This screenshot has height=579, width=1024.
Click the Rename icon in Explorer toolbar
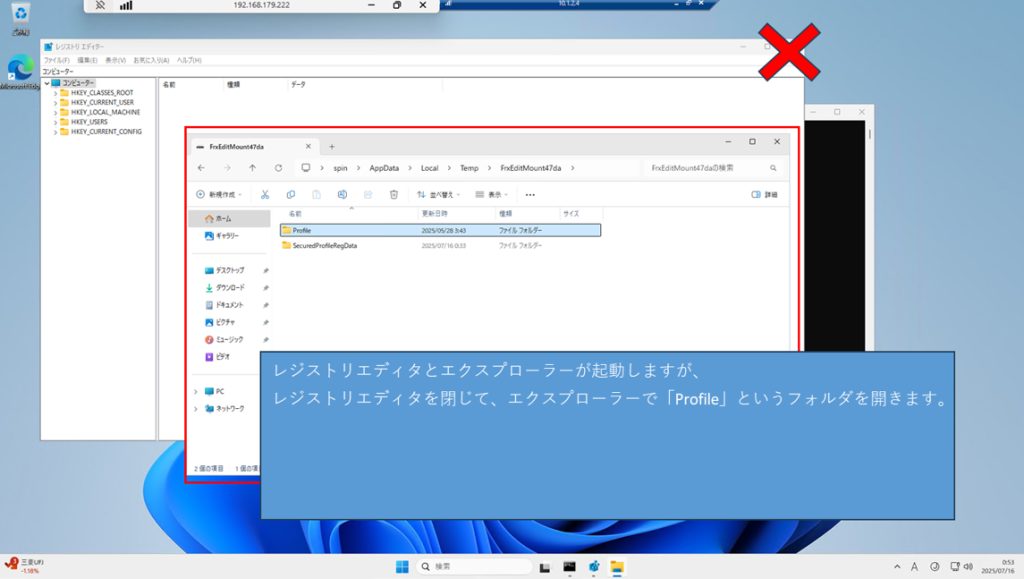342,195
